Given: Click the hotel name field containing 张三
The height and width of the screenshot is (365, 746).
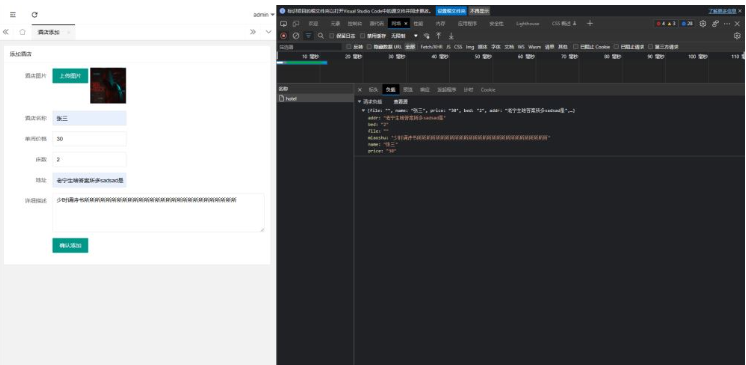Looking at the screenshot, I should pos(89,118).
